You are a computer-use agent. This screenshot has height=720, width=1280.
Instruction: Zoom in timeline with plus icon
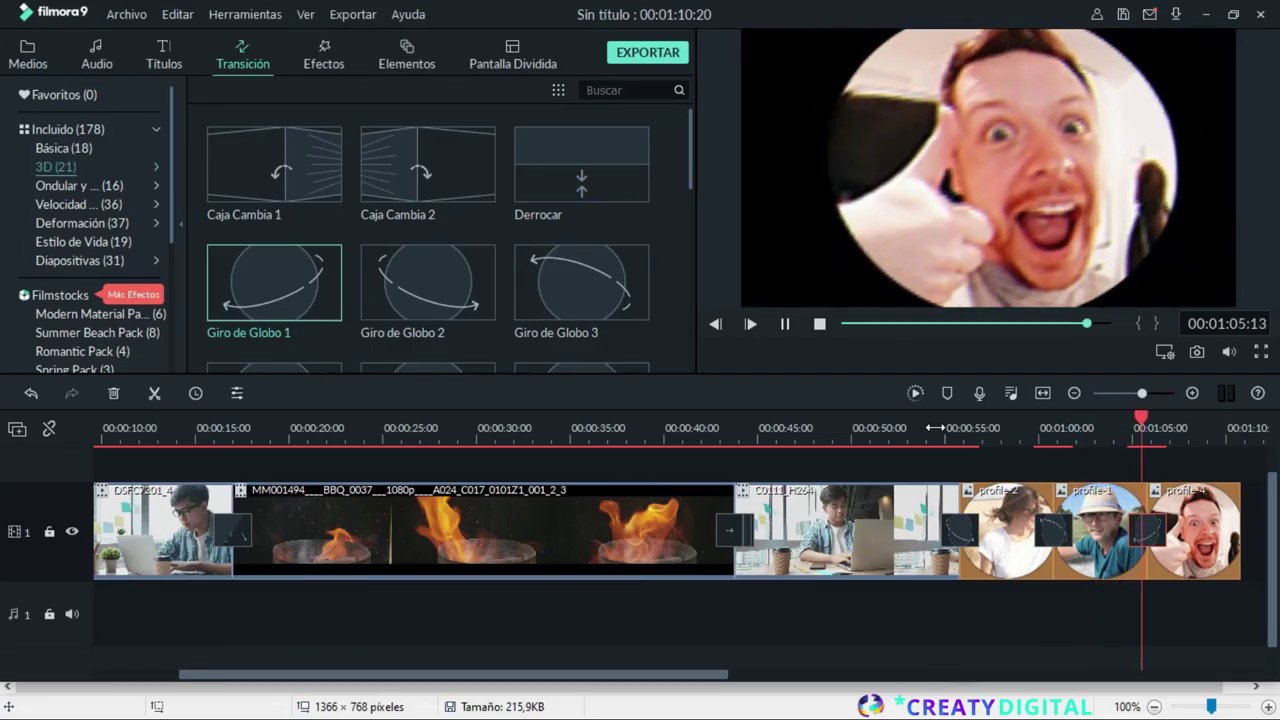[1192, 394]
